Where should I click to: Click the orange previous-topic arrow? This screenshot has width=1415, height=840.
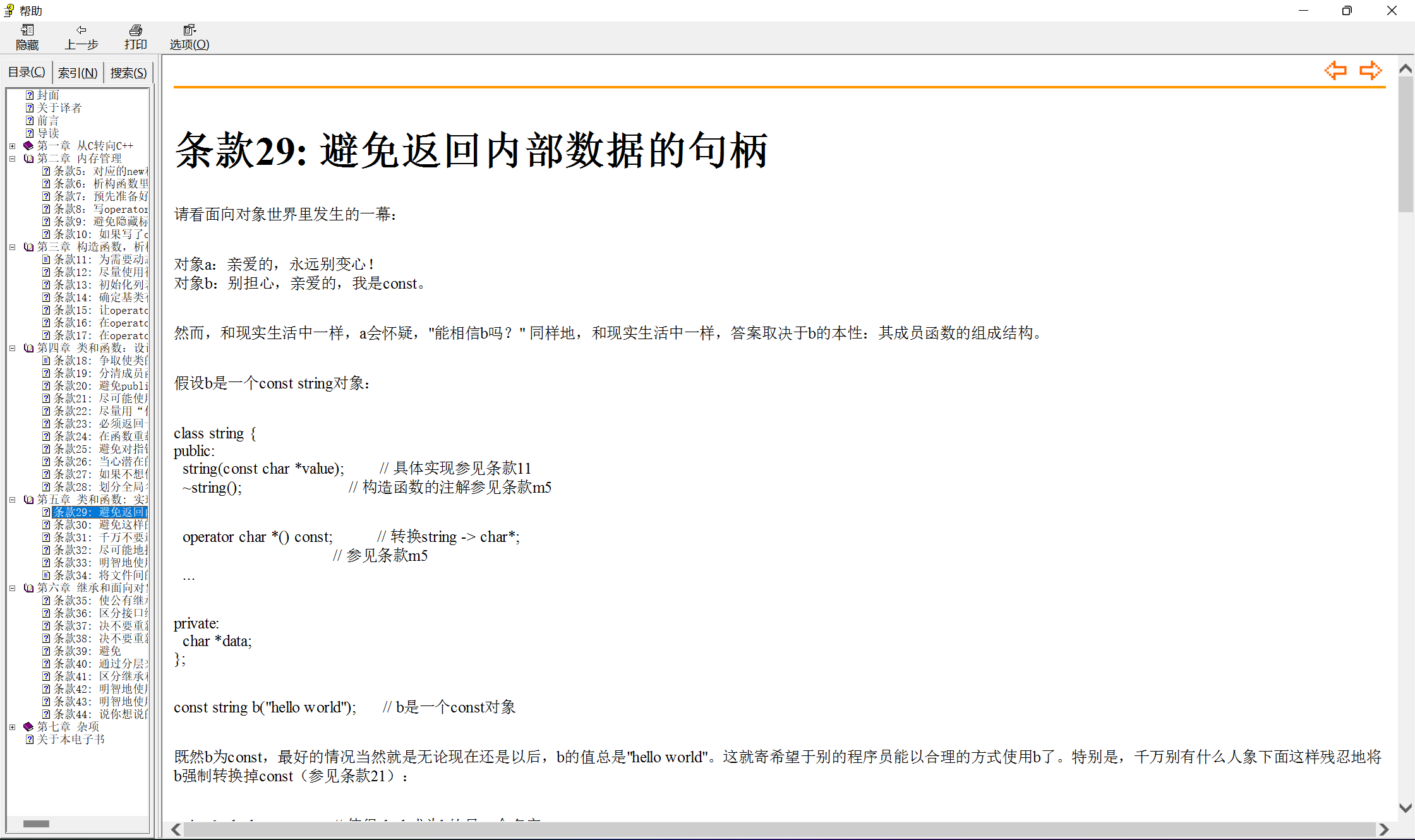(x=1335, y=71)
